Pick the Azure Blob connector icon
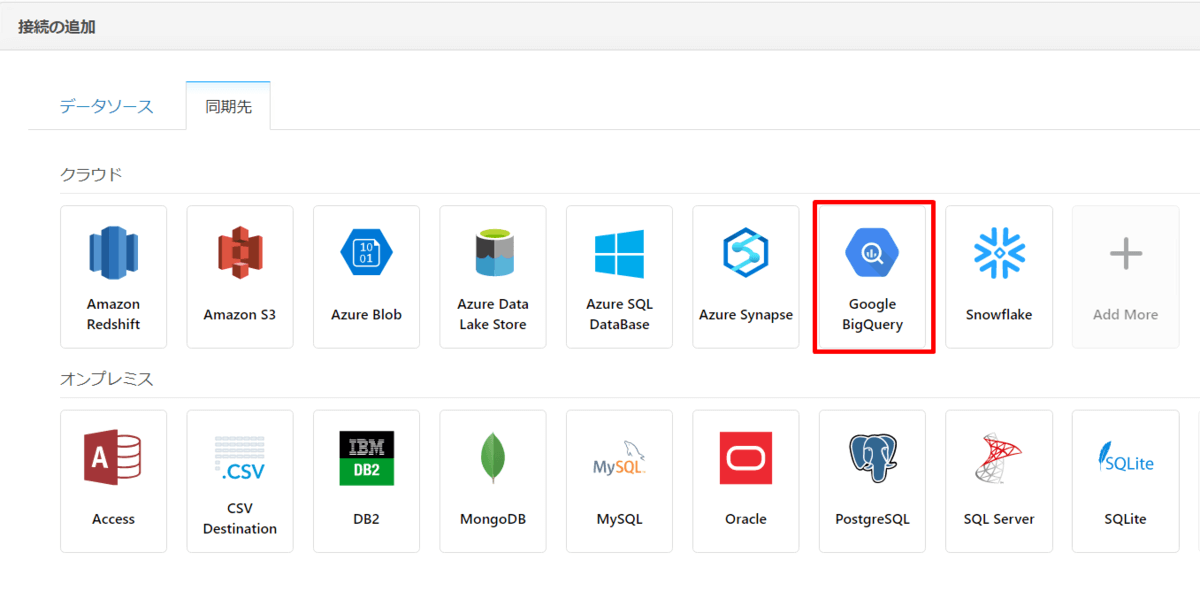This screenshot has width=1200, height=591. pyautogui.click(x=366, y=254)
